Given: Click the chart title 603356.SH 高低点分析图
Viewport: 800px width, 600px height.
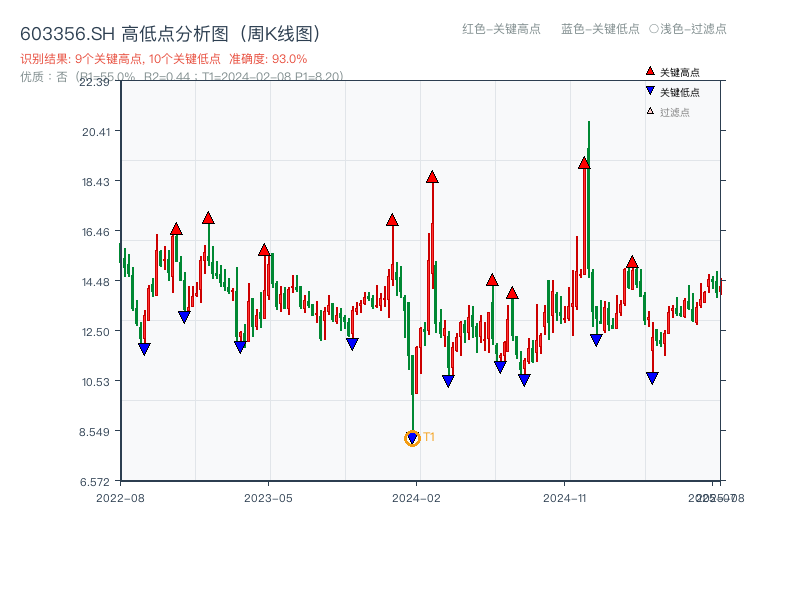Looking at the screenshot, I should coord(170,32).
